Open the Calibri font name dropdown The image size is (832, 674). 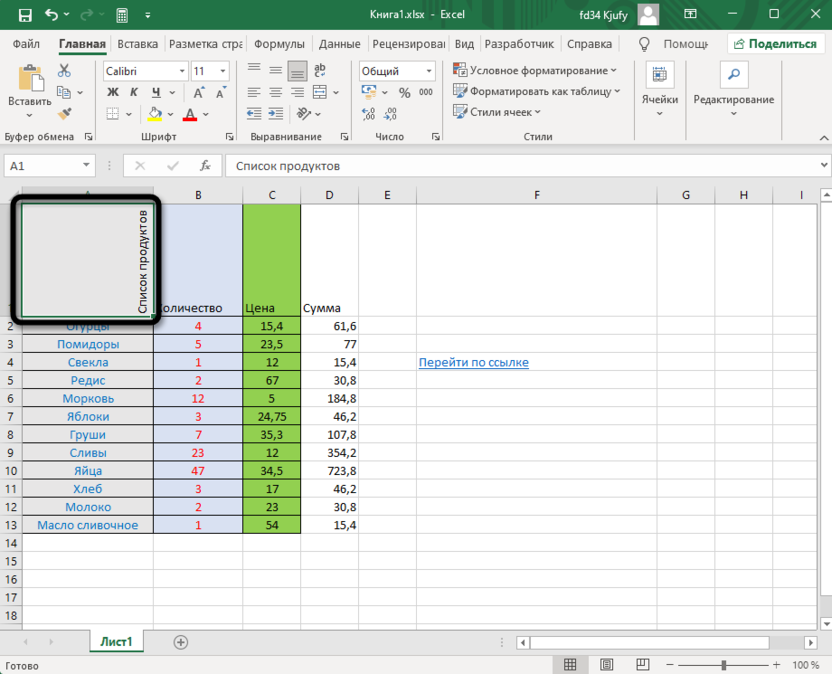[x=182, y=72]
